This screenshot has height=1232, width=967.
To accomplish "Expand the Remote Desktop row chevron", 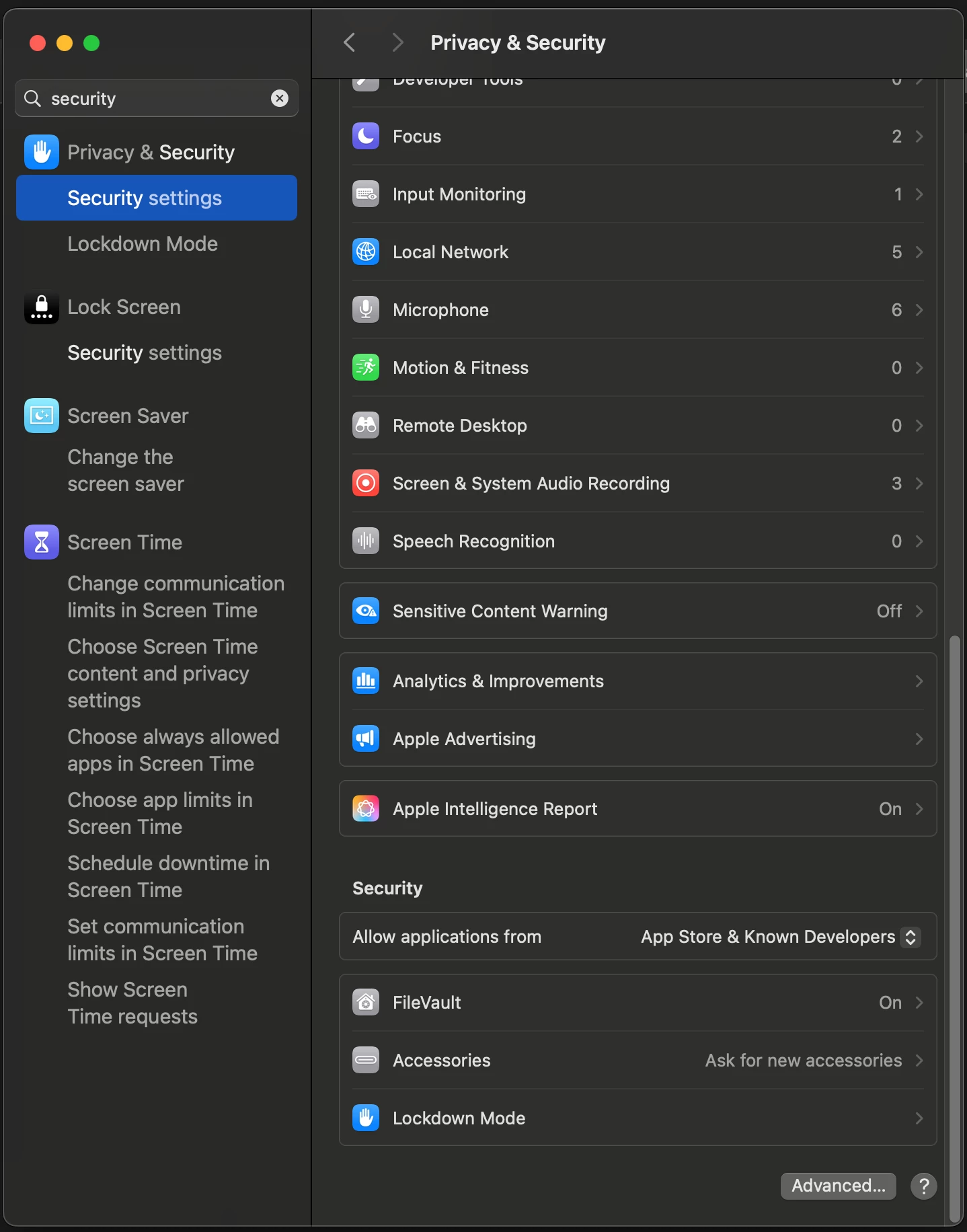I will click(x=919, y=426).
